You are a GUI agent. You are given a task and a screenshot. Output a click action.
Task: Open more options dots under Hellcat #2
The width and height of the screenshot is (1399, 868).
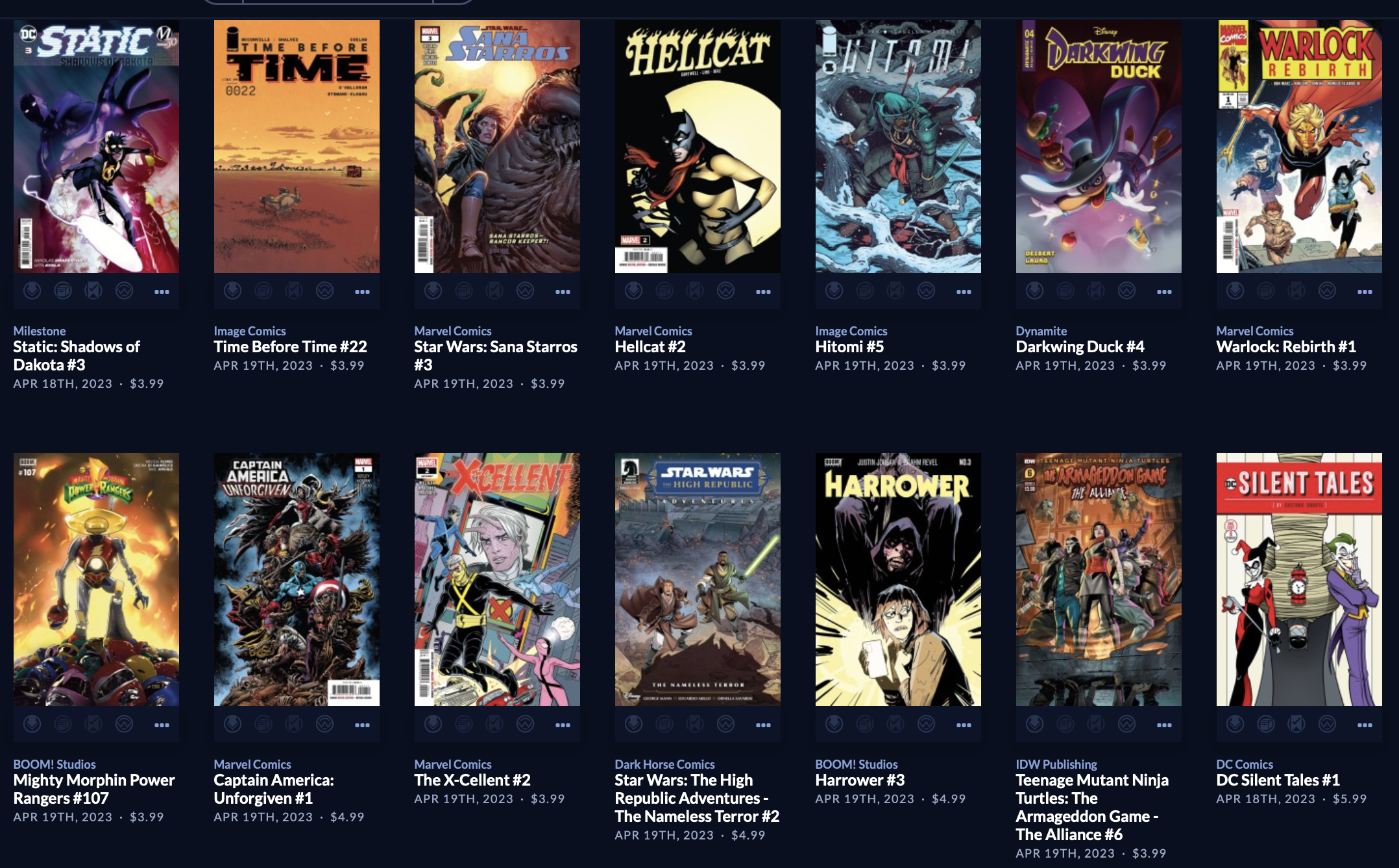[x=763, y=292]
